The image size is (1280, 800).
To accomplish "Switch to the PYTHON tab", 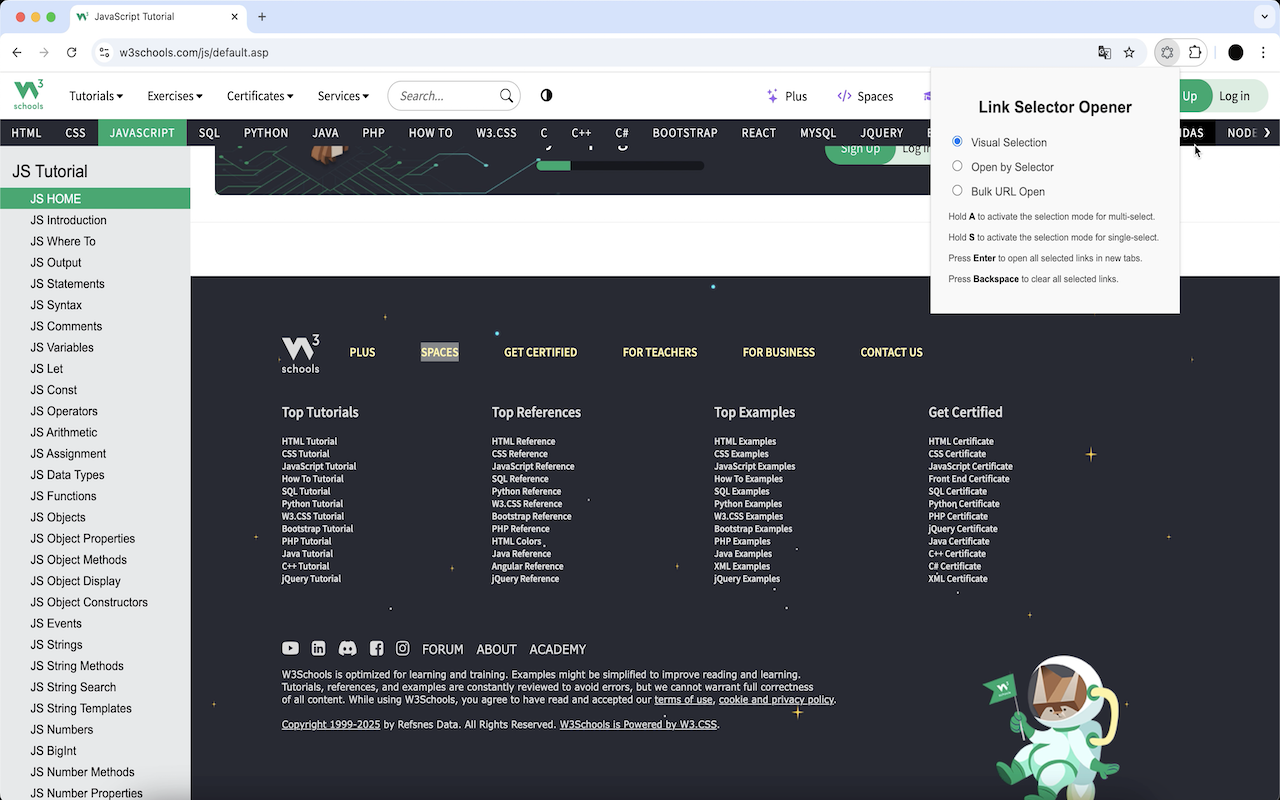I will pos(265,132).
